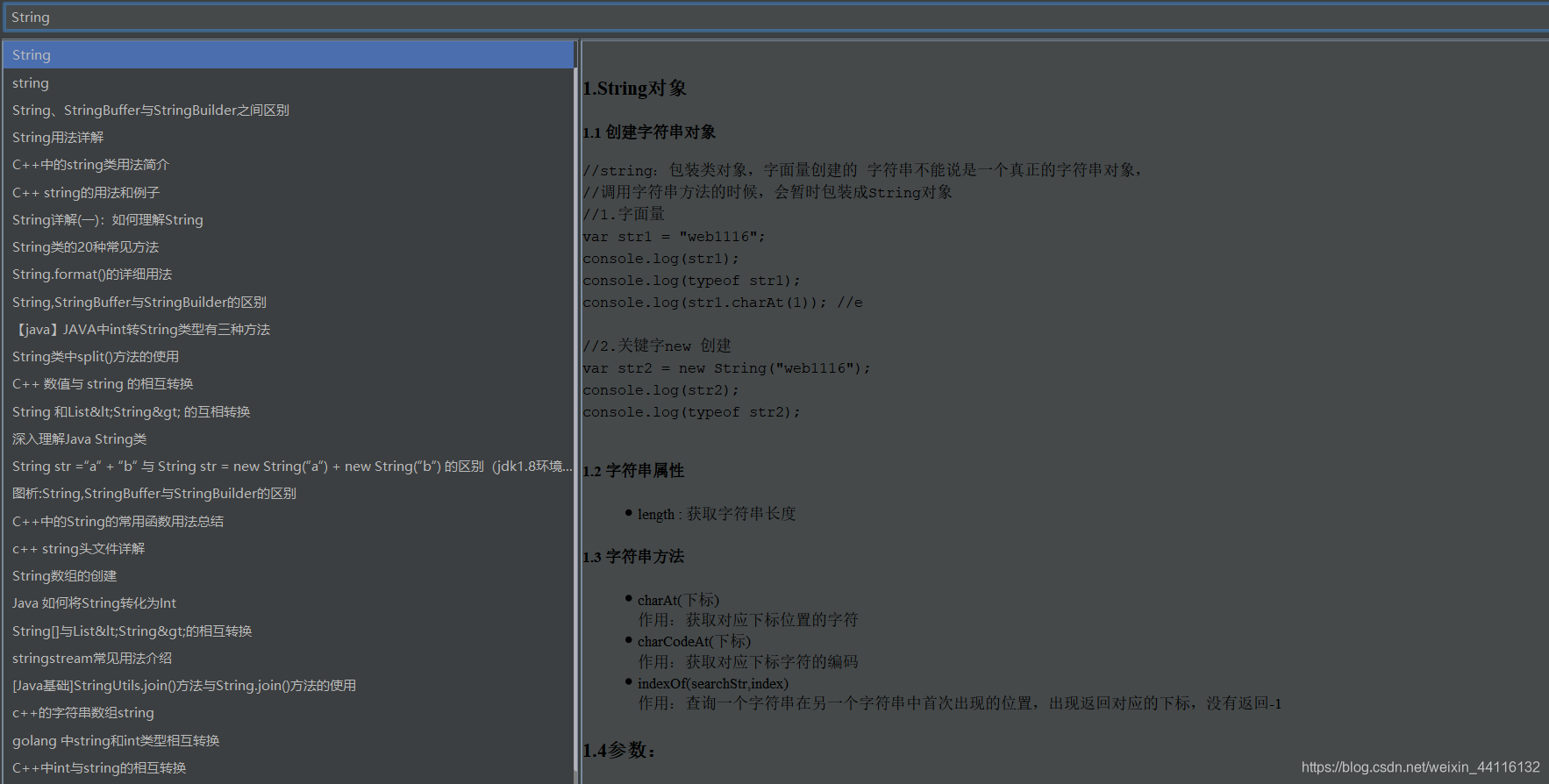
Task: Open 'stringstream常见用法介绍' result
Action: click(x=289, y=658)
